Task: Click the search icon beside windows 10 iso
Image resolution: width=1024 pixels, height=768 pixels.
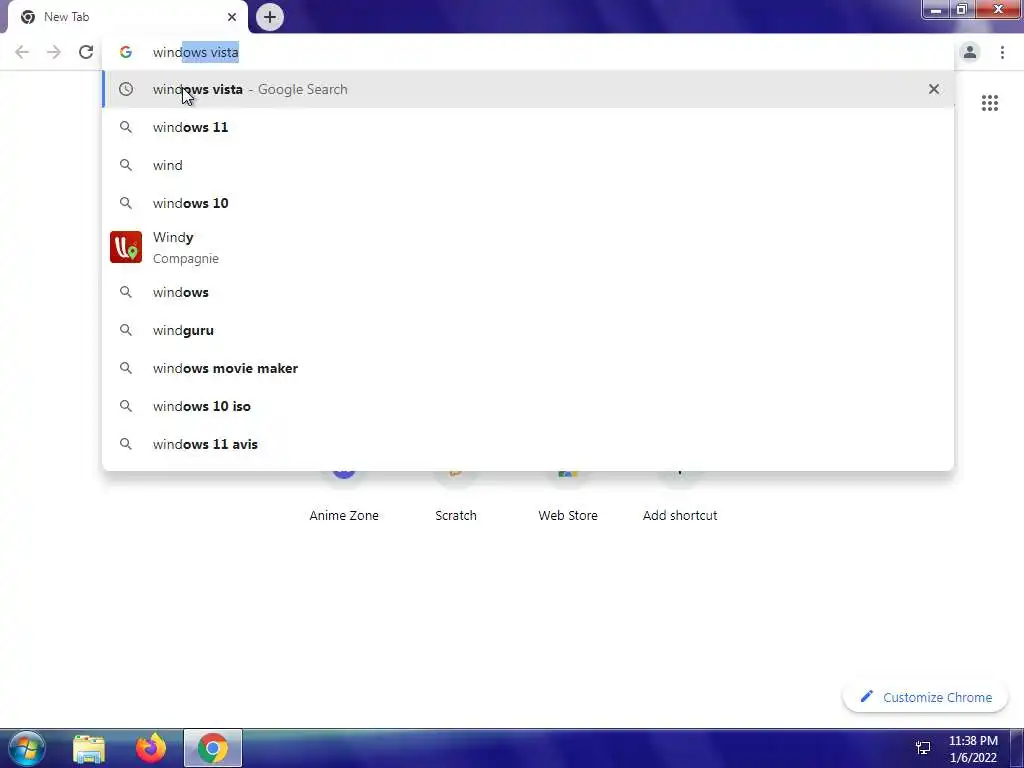Action: (126, 406)
